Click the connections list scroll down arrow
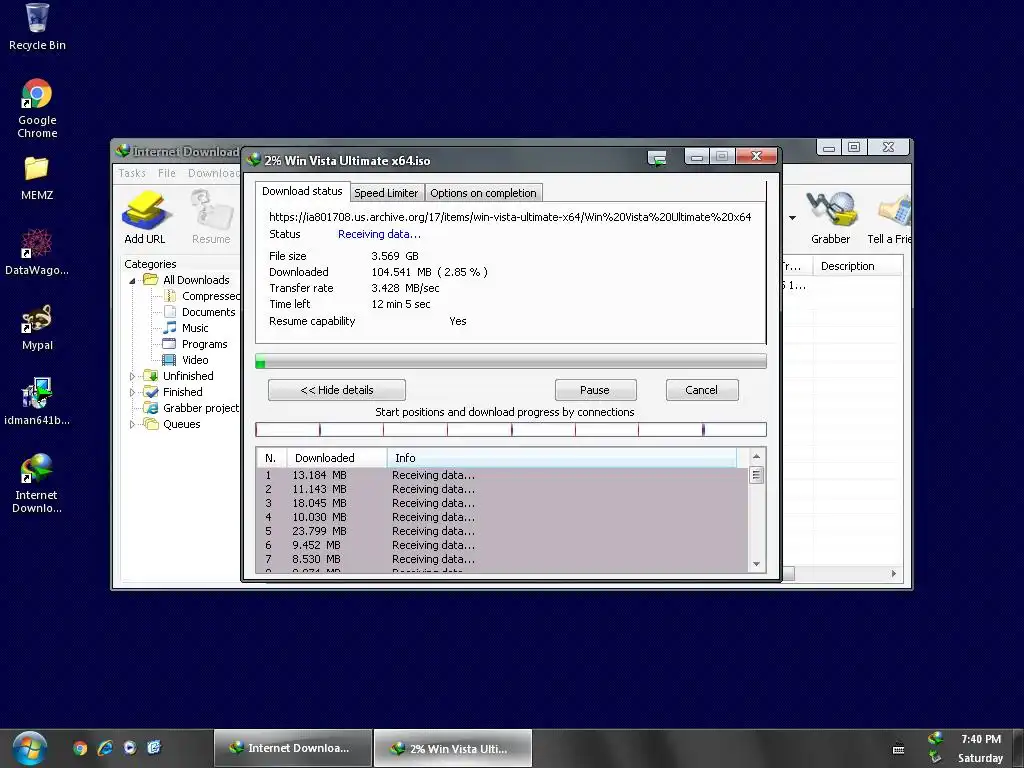 [x=756, y=564]
